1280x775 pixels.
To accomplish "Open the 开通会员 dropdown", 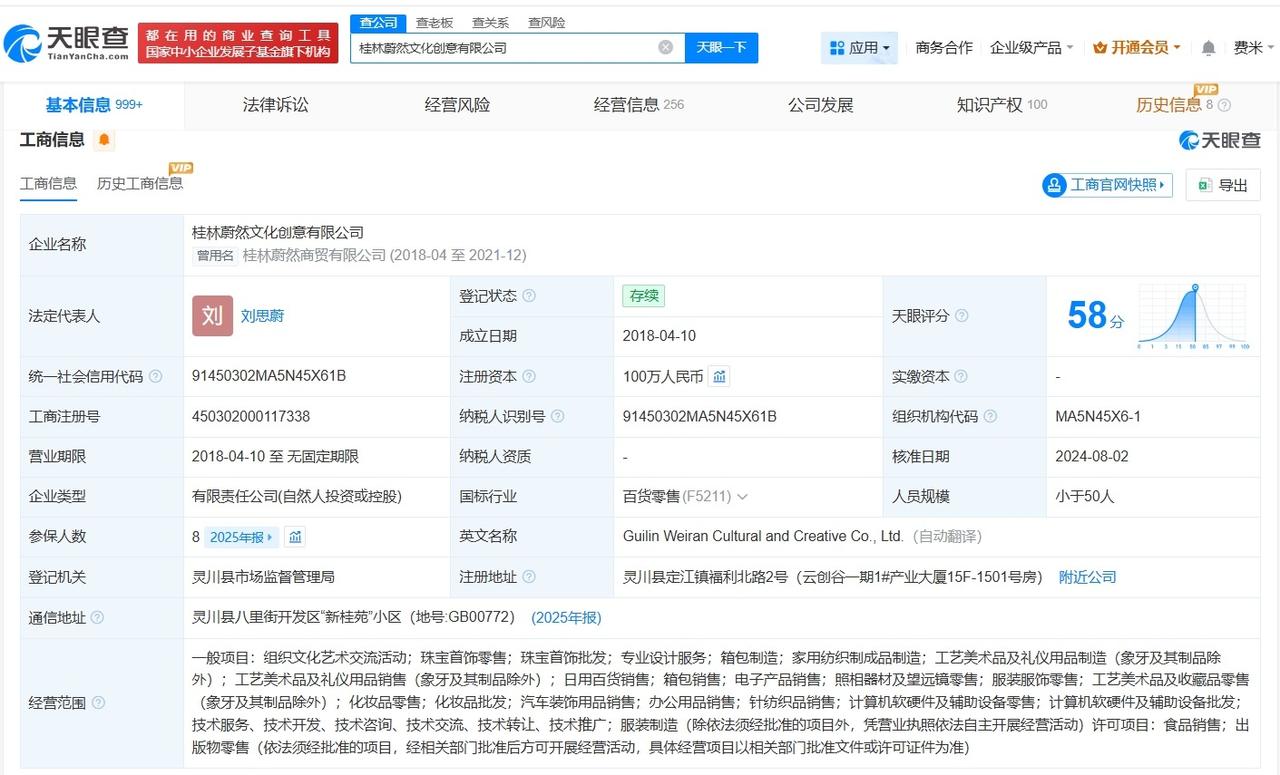I will click(x=1137, y=47).
